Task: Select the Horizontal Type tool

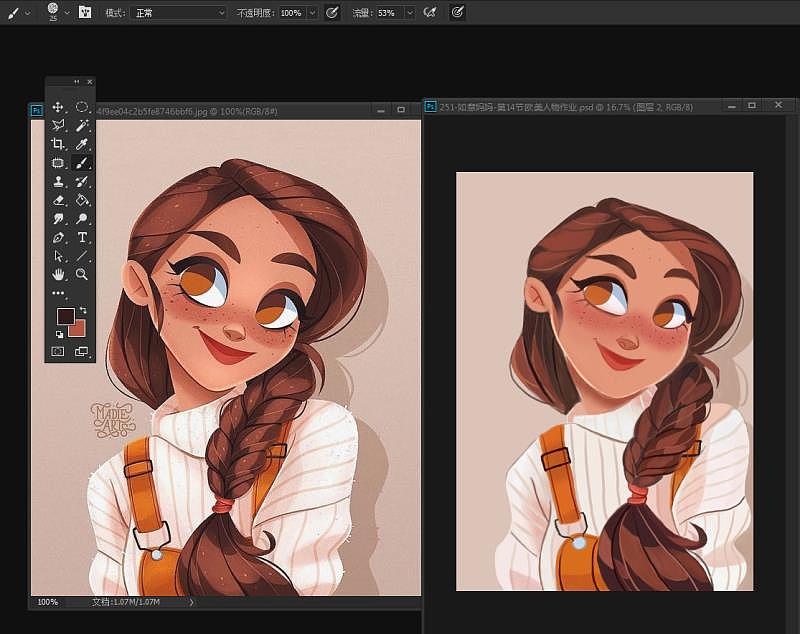Action: (x=82, y=237)
